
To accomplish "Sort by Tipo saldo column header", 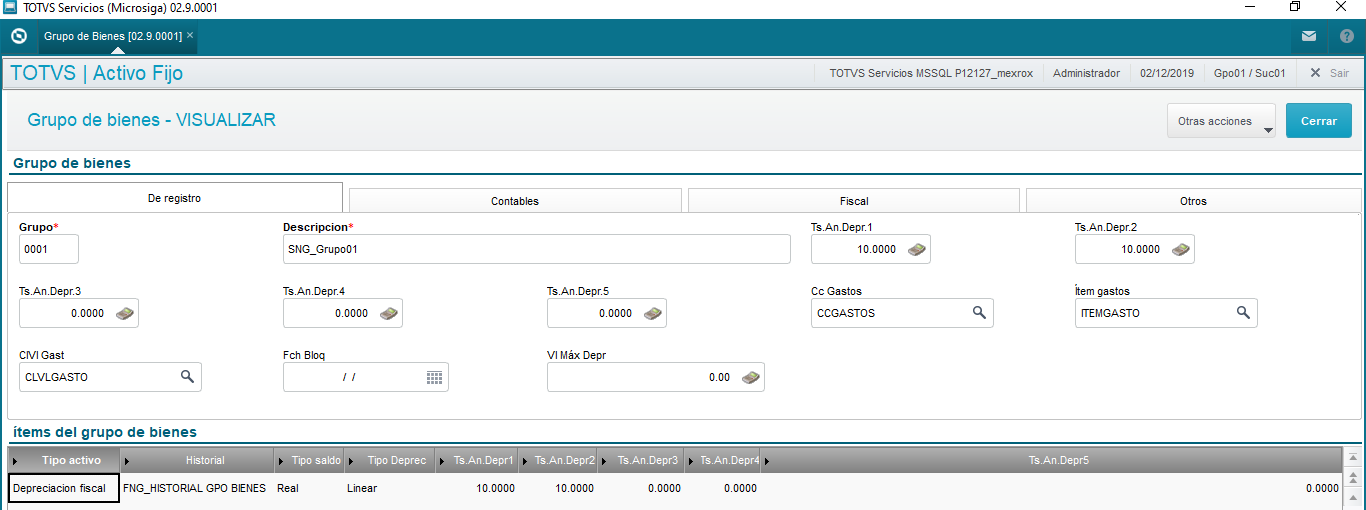I will [309, 460].
